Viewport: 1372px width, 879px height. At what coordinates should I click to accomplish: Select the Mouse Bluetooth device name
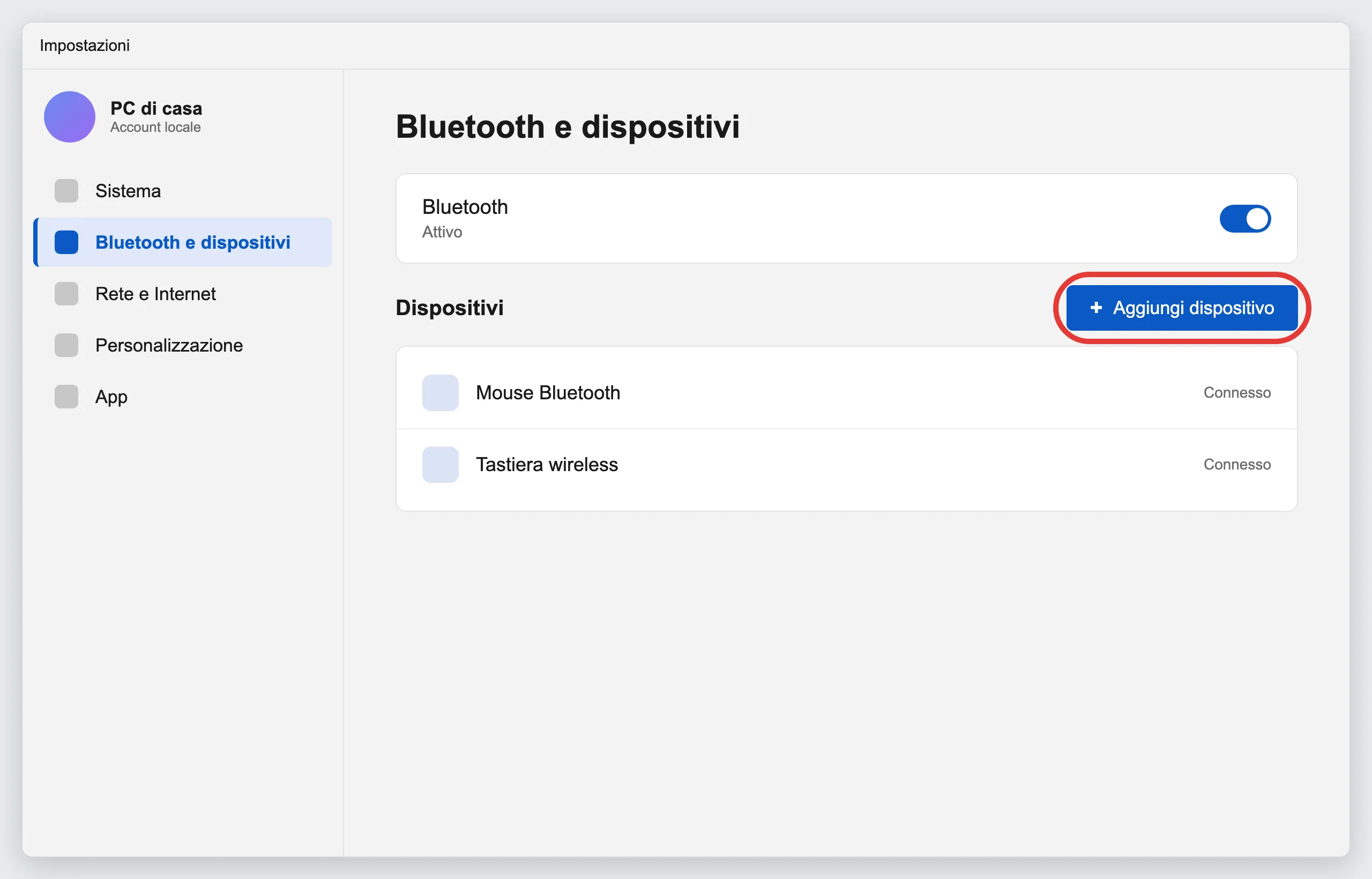click(x=548, y=393)
